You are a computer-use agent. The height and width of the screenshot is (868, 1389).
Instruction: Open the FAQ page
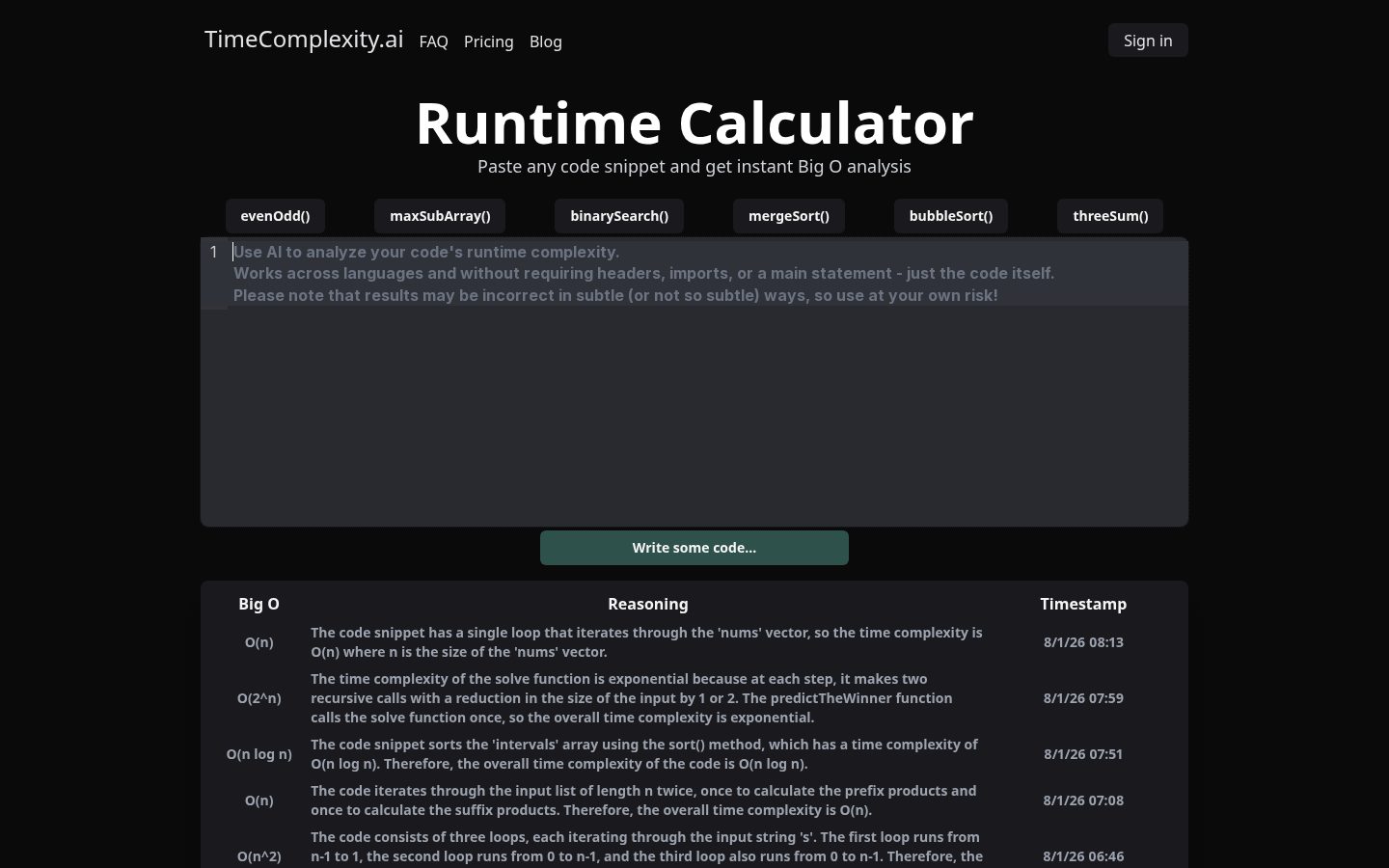click(433, 41)
